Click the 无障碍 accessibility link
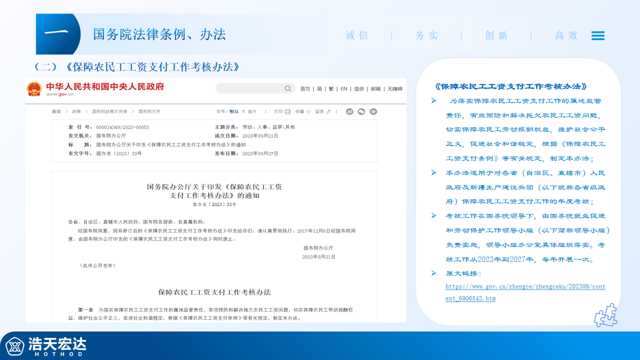The width and height of the screenshot is (640, 360). [395, 89]
